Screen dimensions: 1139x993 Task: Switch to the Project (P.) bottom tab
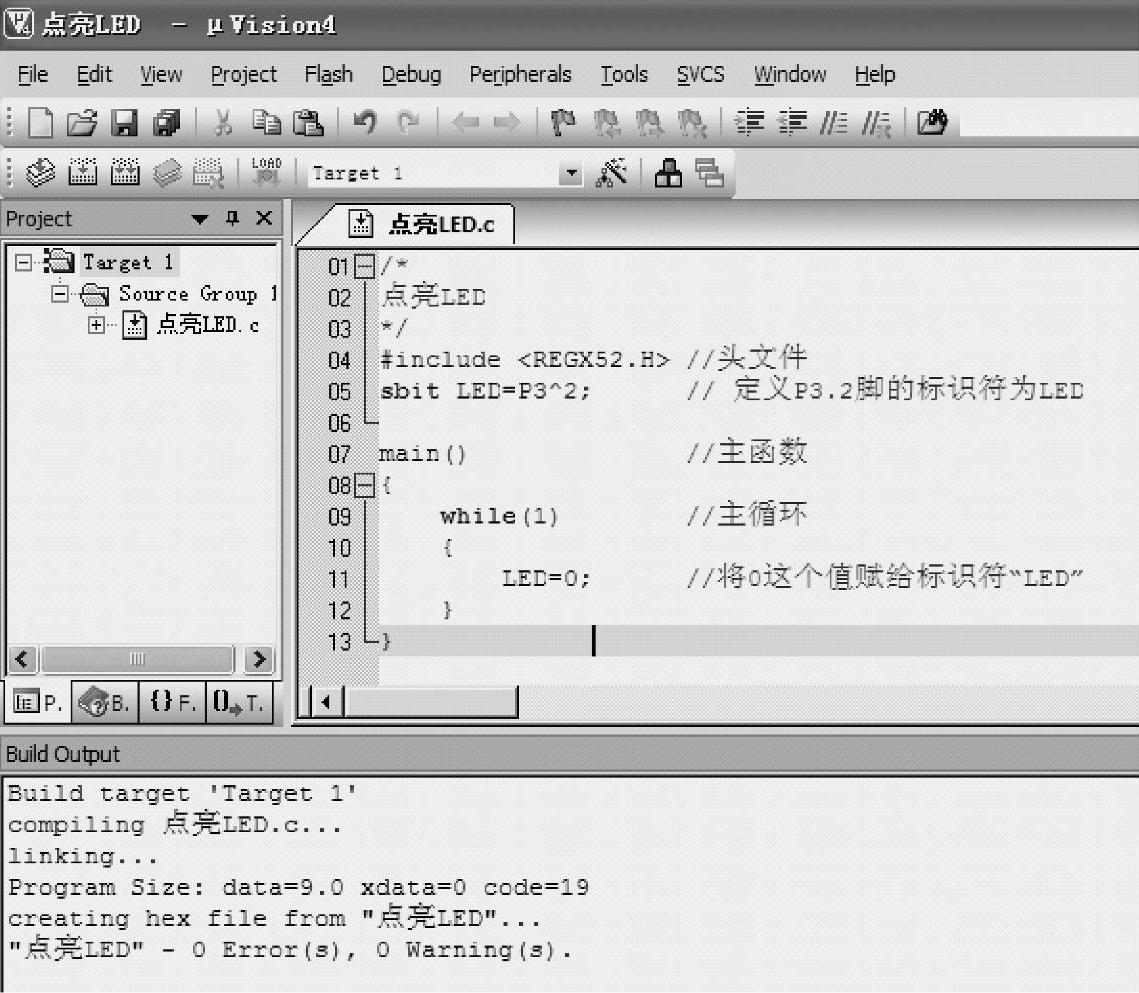point(38,702)
